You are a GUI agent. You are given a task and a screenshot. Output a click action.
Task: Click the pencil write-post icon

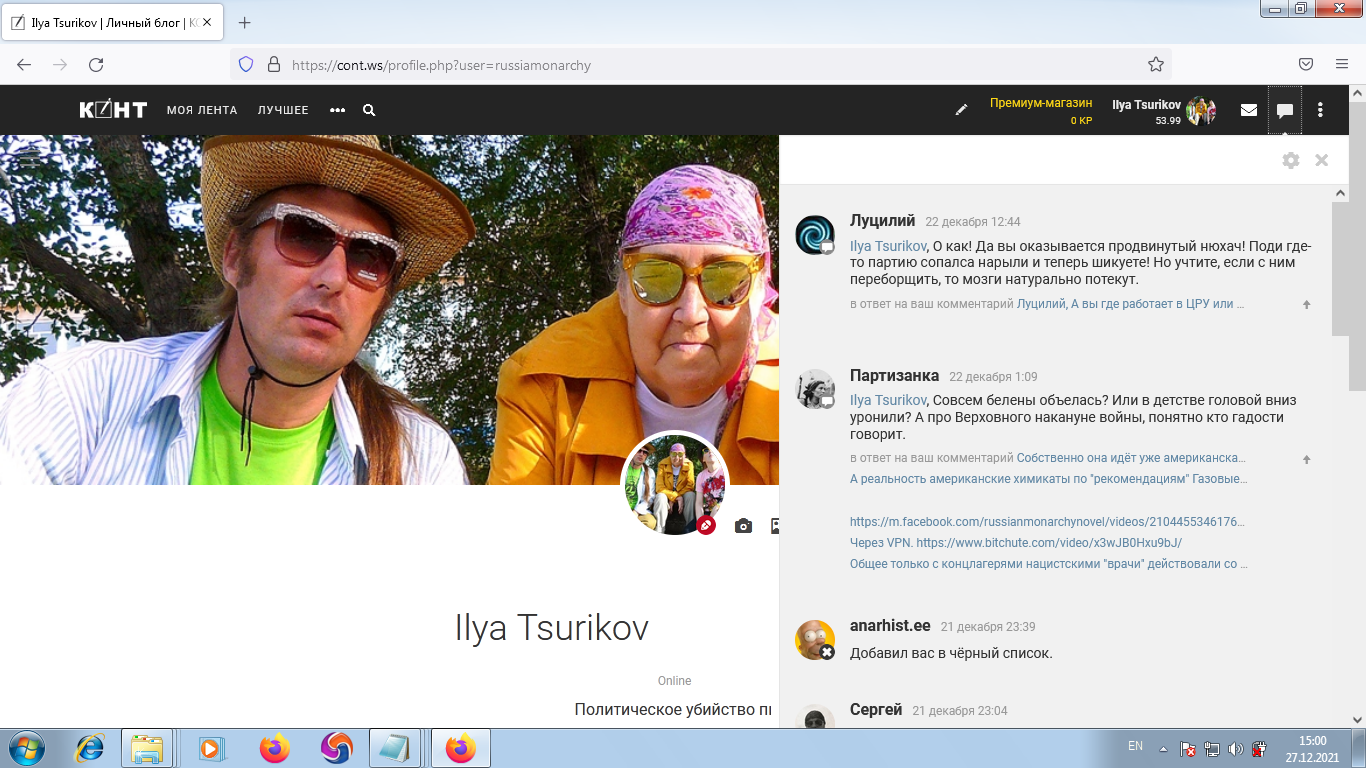pyautogui.click(x=961, y=110)
